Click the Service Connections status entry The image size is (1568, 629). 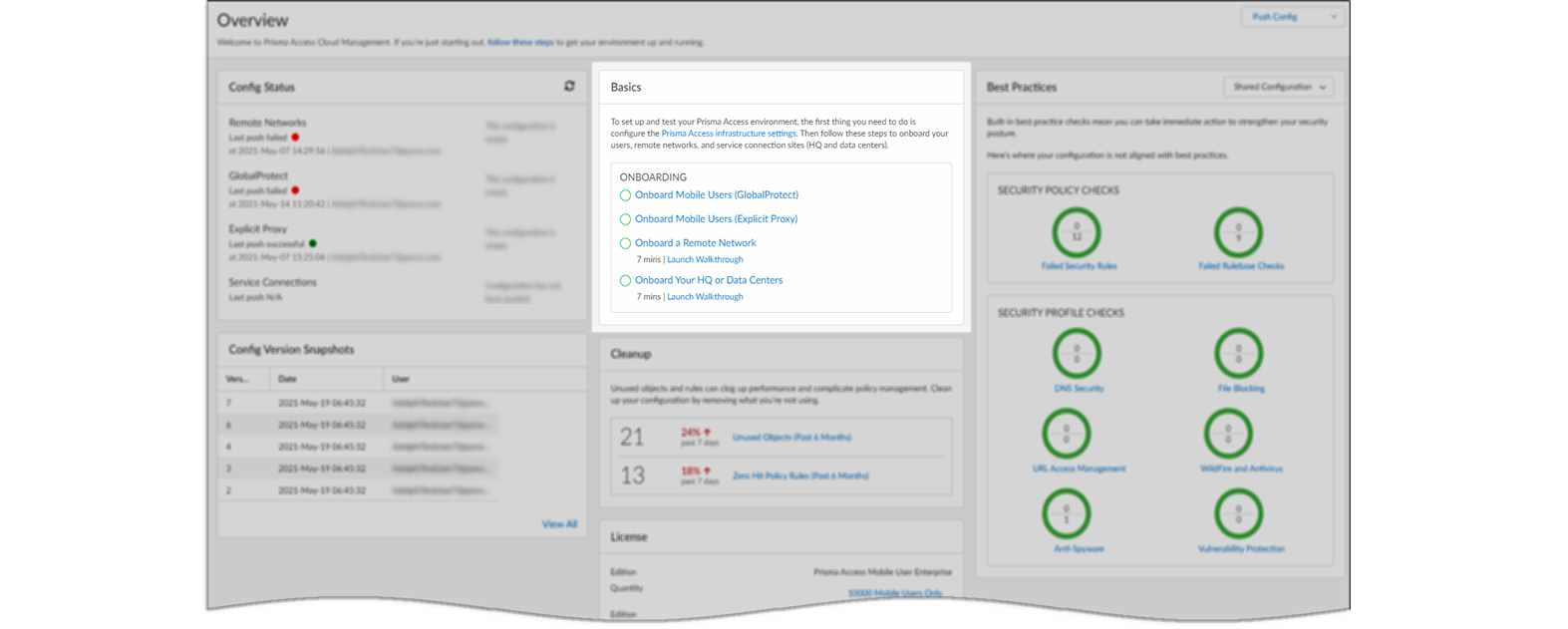click(x=272, y=283)
